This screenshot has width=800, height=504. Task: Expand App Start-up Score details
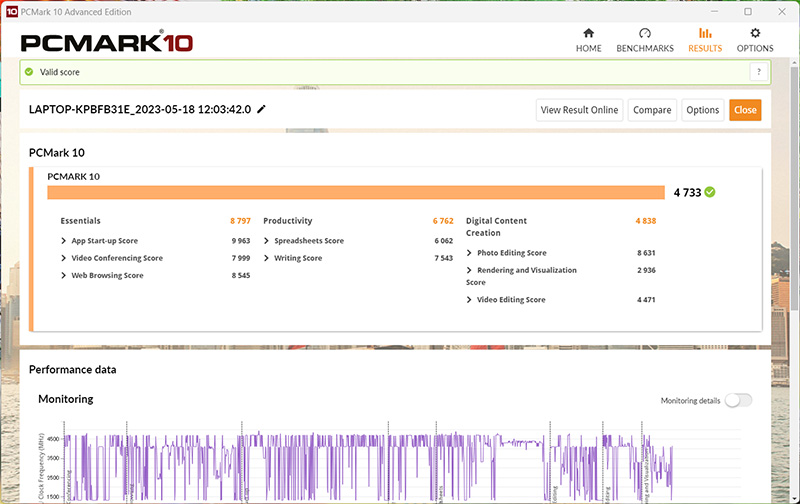tap(65, 241)
